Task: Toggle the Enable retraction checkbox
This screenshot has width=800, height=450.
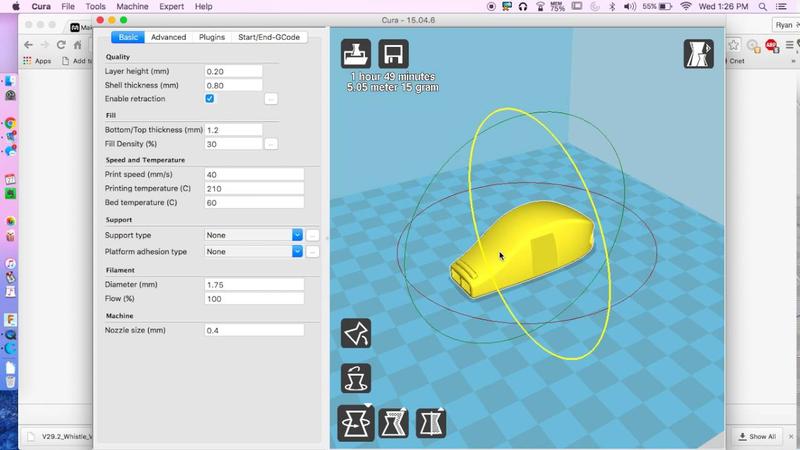Action: [x=210, y=99]
